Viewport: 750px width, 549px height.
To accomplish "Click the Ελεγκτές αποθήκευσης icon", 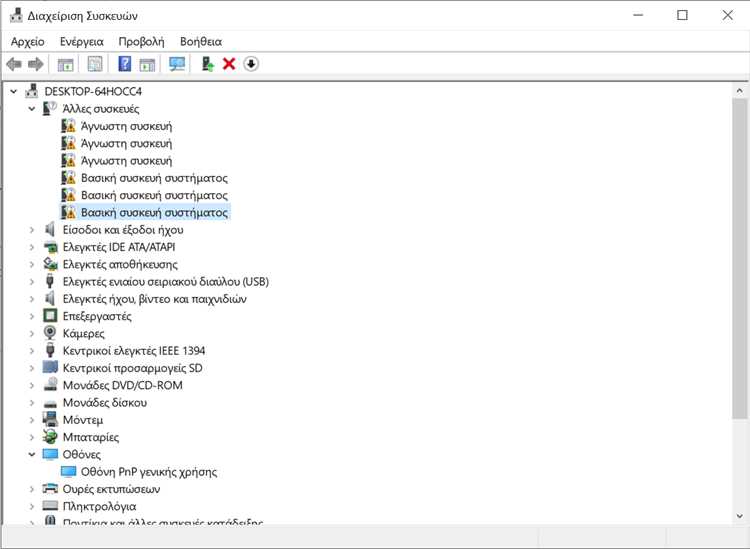I will (50, 264).
